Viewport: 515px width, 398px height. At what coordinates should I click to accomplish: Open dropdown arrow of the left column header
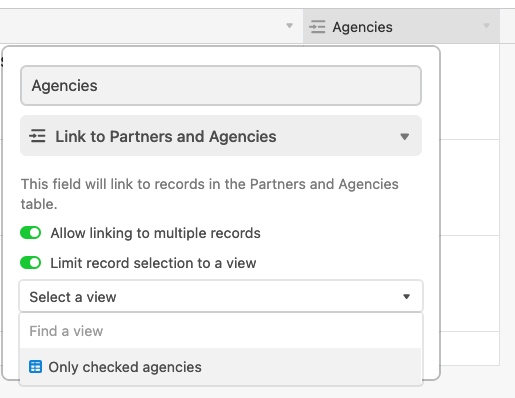coord(289,26)
